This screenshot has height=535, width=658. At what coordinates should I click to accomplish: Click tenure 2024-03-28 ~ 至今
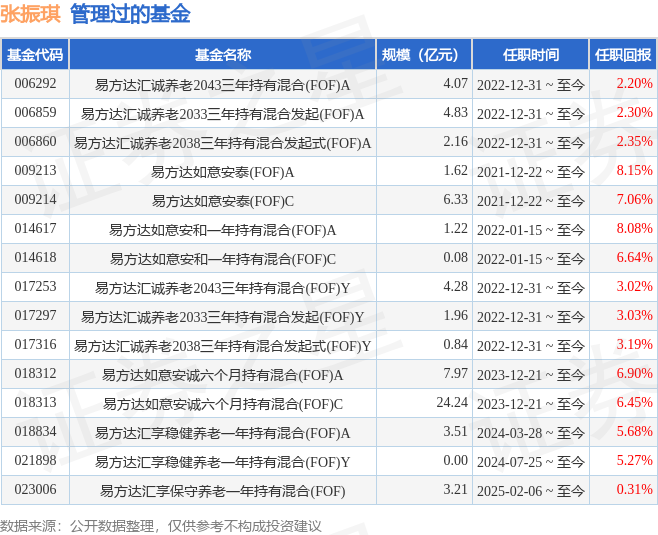pyautogui.click(x=531, y=433)
